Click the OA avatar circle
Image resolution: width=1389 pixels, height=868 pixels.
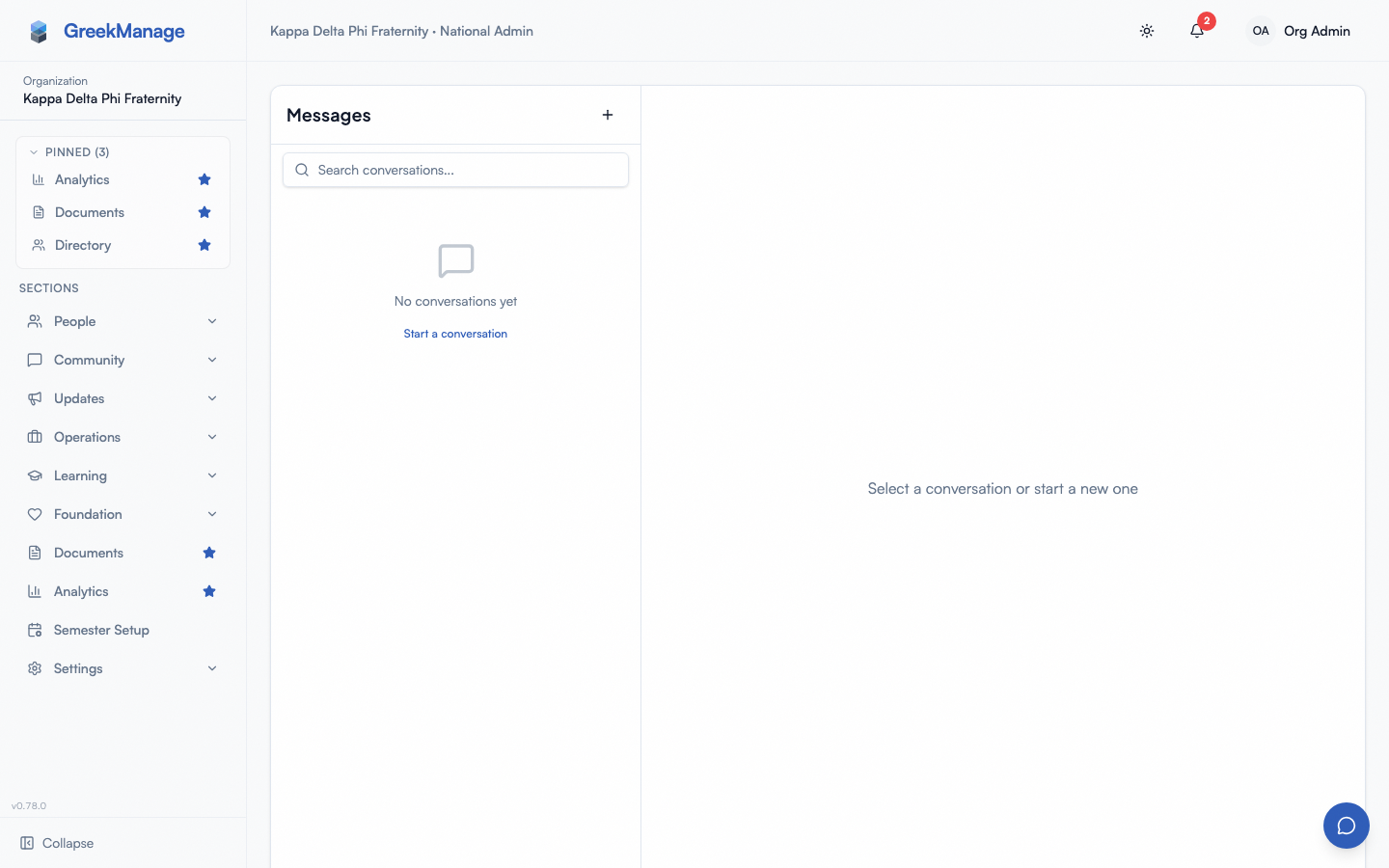click(1261, 31)
